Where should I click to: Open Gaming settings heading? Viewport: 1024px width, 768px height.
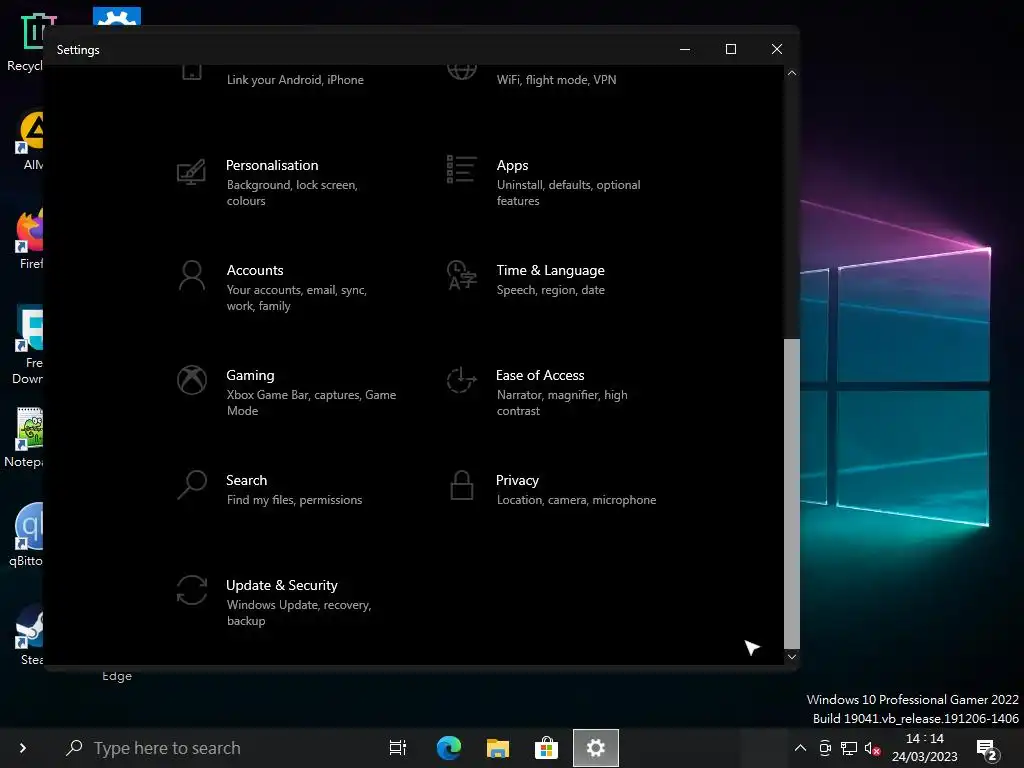click(250, 376)
